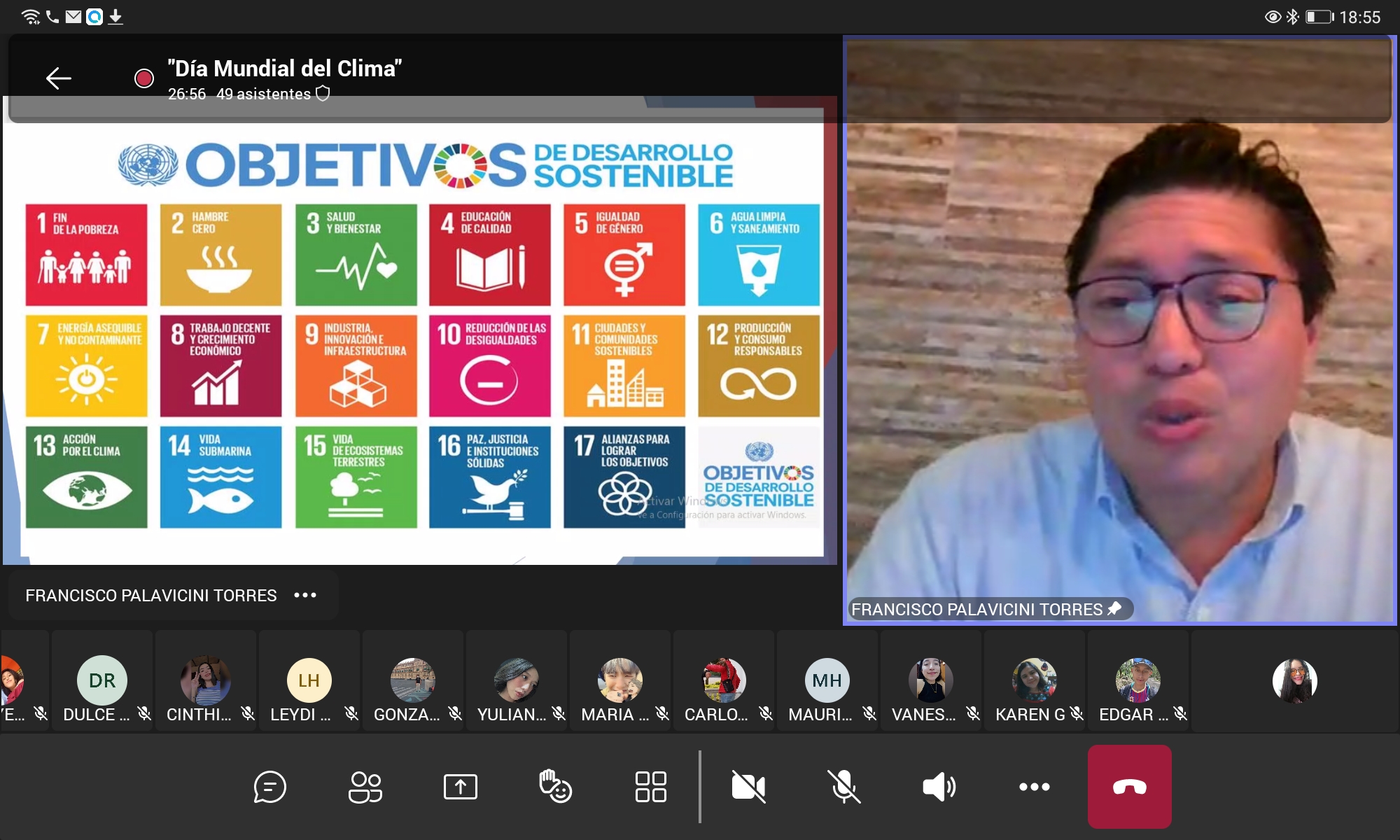Tap the mail notification icon in status bar
This screenshot has height=840, width=1400.
point(73,16)
